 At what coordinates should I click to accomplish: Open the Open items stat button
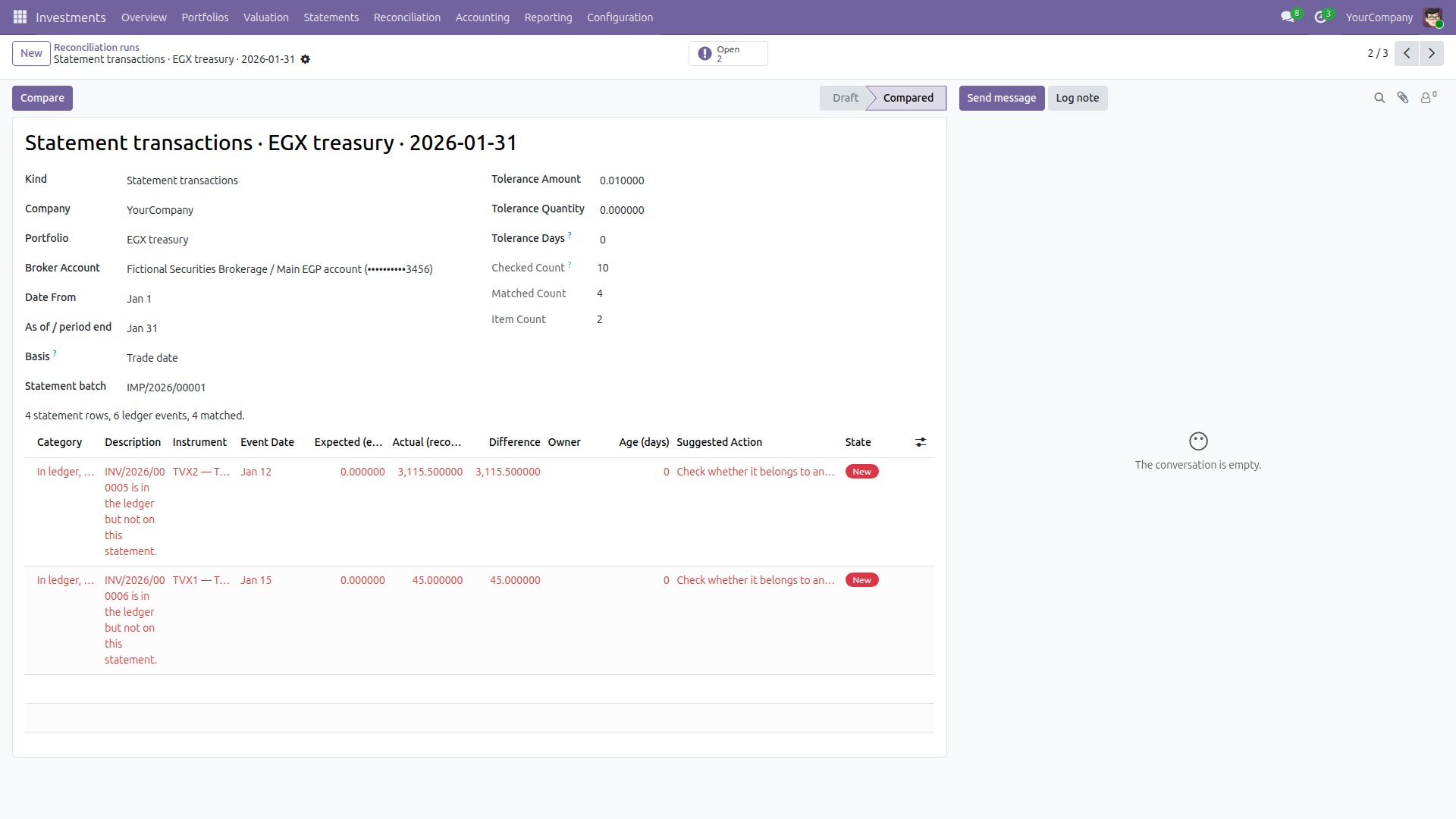click(x=728, y=53)
